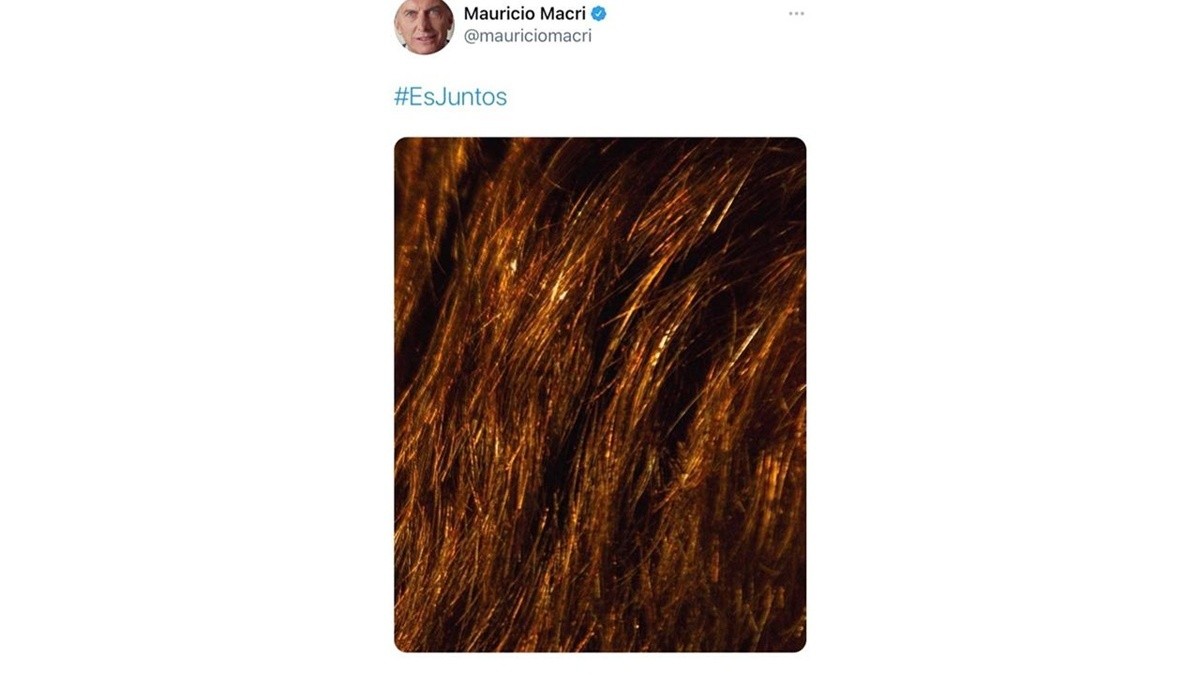Open the three-dot more options menu
Viewport: 1200px width, 675px height.
(x=796, y=14)
